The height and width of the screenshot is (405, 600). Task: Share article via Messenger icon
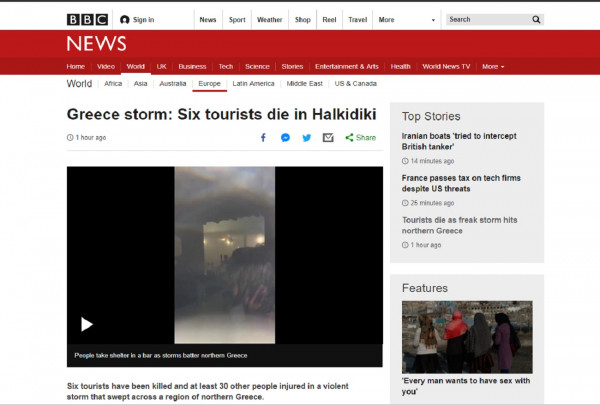point(286,137)
